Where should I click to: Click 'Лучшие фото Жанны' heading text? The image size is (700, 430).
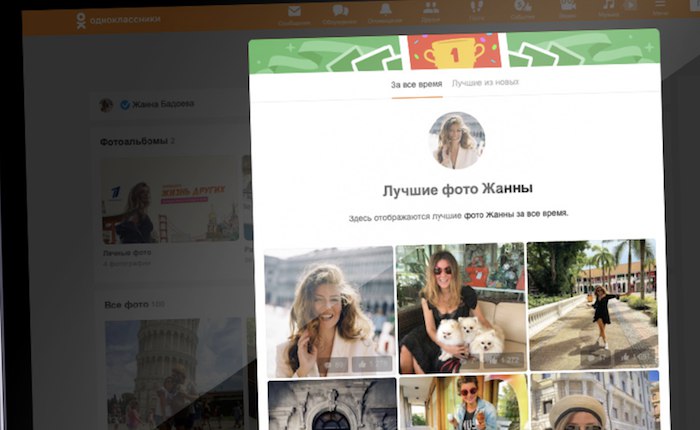(458, 189)
